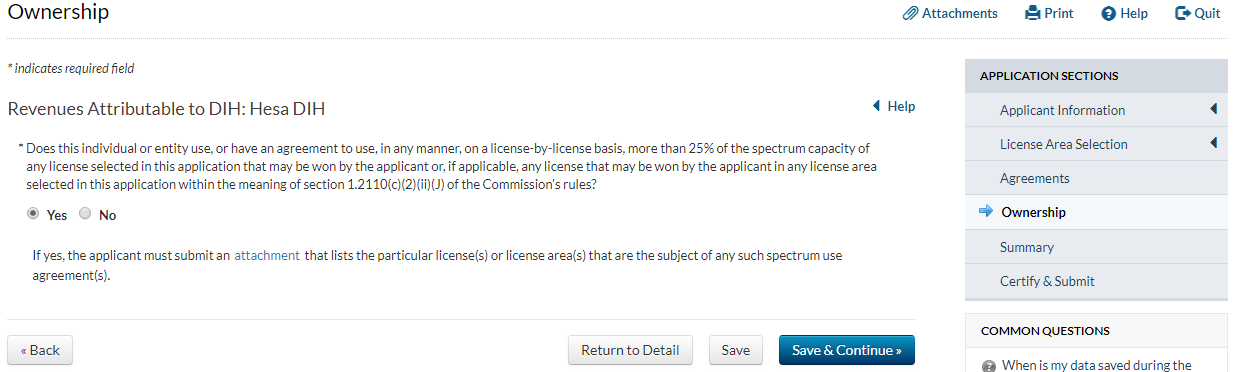Image resolution: width=1238 pixels, height=372 pixels.
Task: Click the triangle icon beside section Help
Action: coord(877,106)
